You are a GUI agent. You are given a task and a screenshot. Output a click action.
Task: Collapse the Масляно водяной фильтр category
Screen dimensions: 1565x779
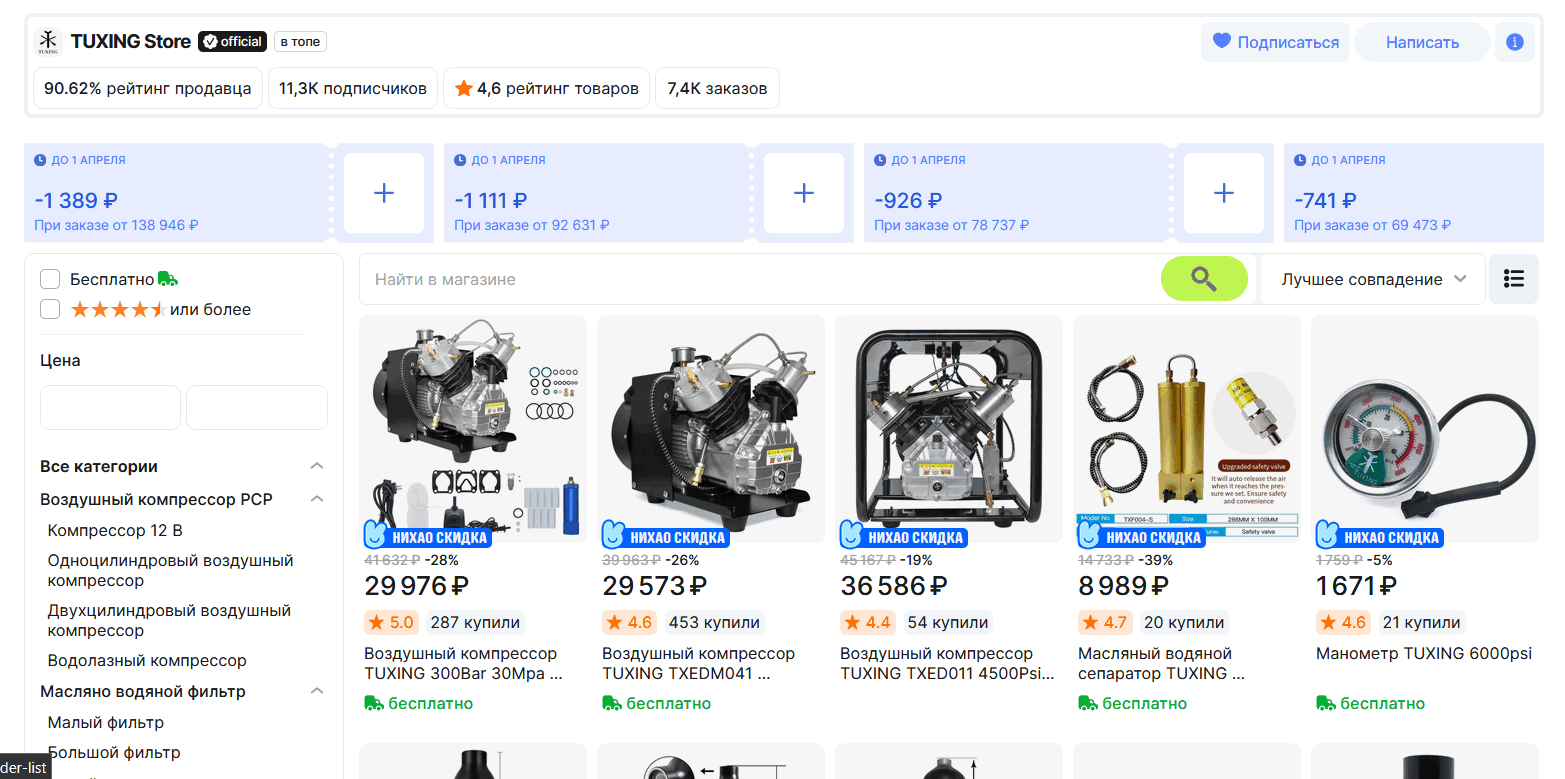coord(317,691)
